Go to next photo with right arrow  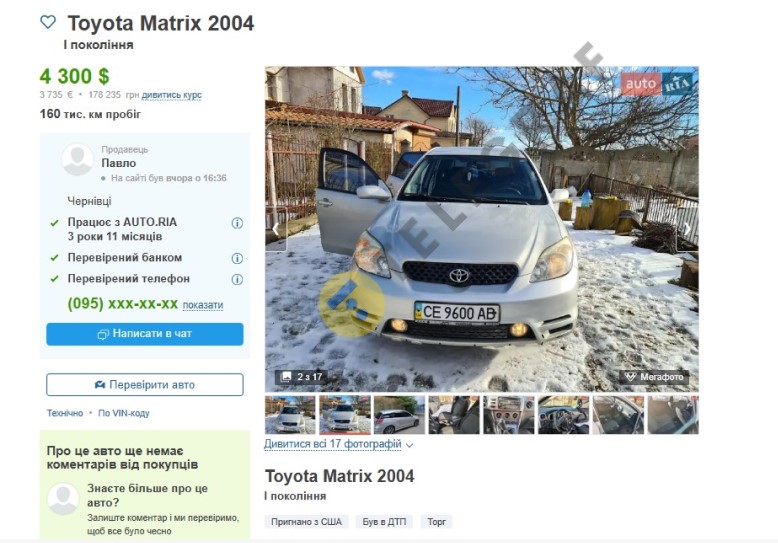[x=687, y=229]
